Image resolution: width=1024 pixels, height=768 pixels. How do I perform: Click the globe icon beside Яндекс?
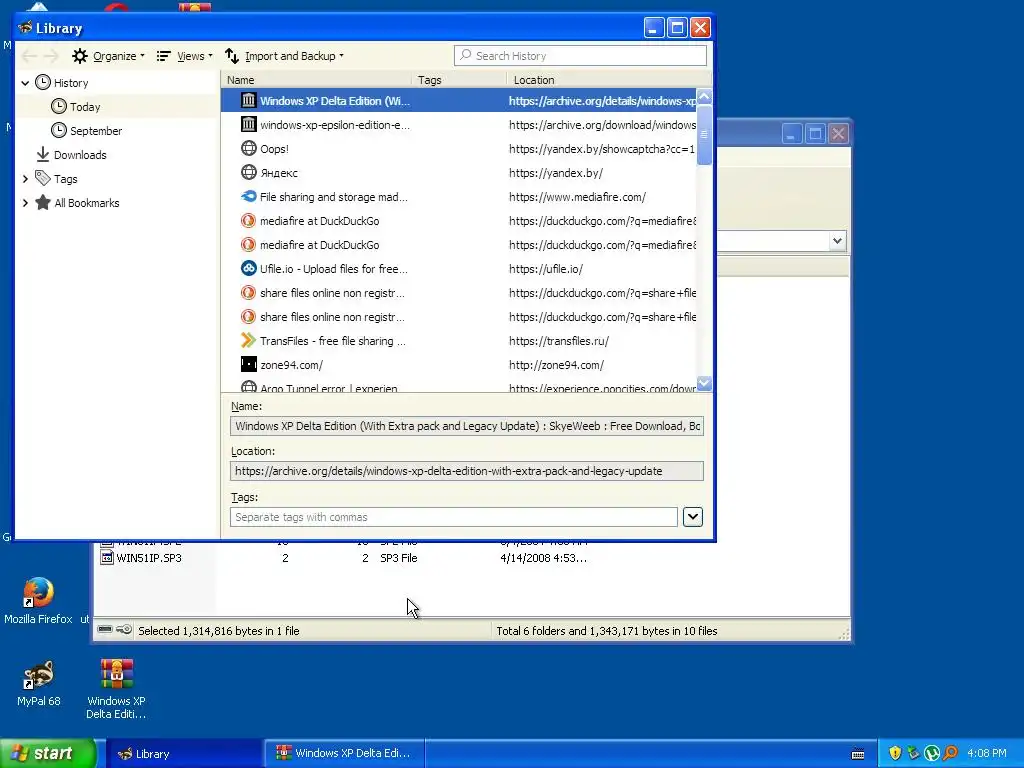[248, 172]
